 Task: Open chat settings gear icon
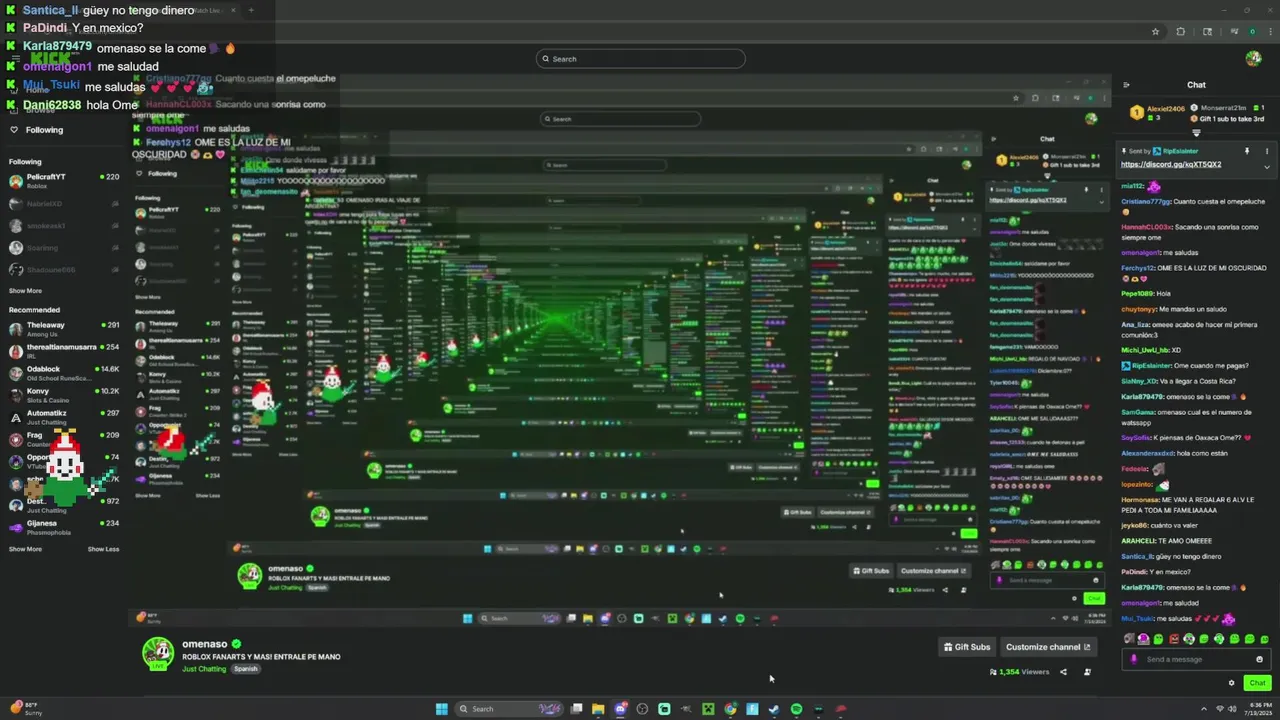coord(1231,683)
